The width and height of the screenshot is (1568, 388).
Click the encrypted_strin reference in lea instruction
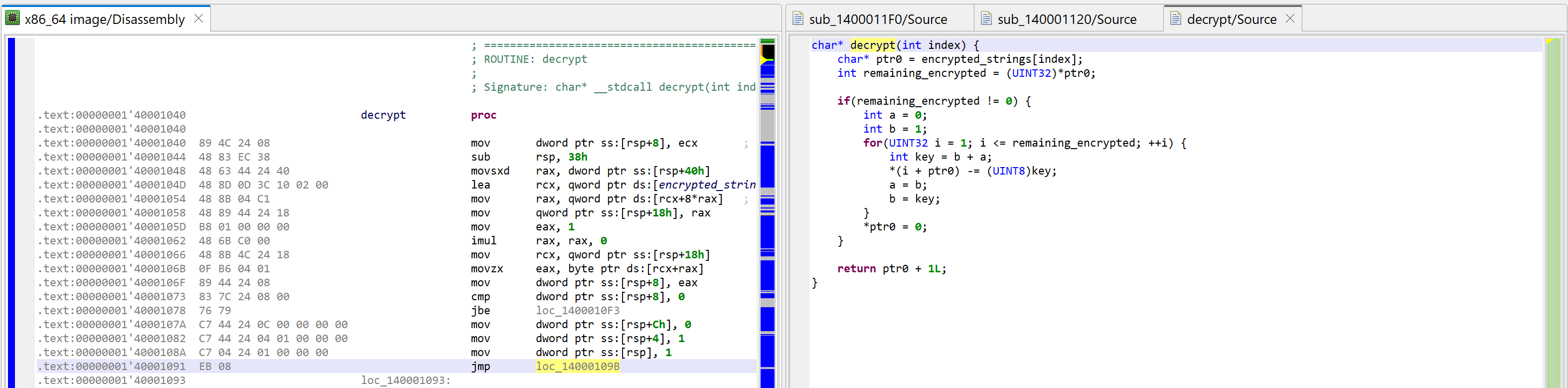(x=707, y=185)
